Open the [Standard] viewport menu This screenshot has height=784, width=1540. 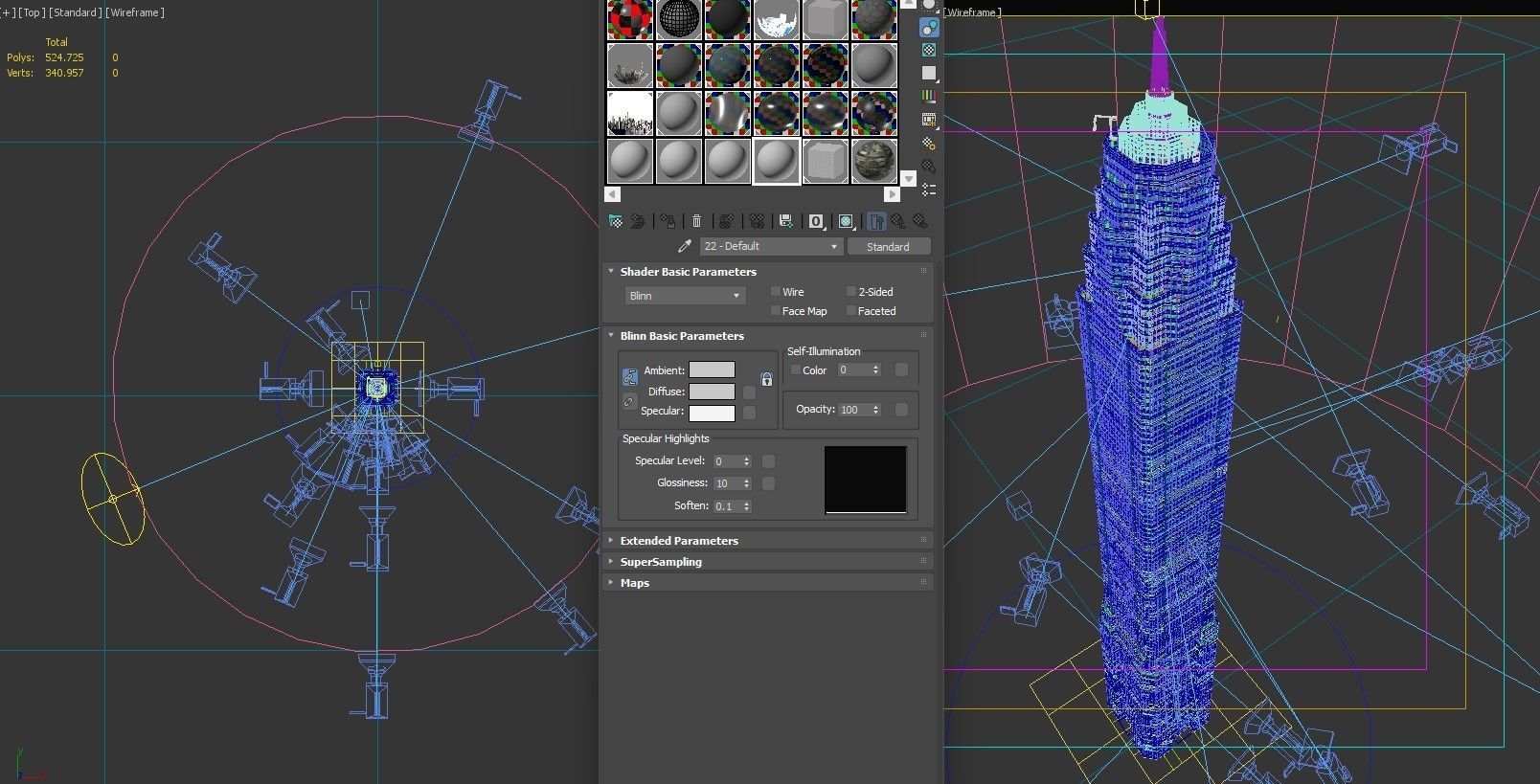75,12
